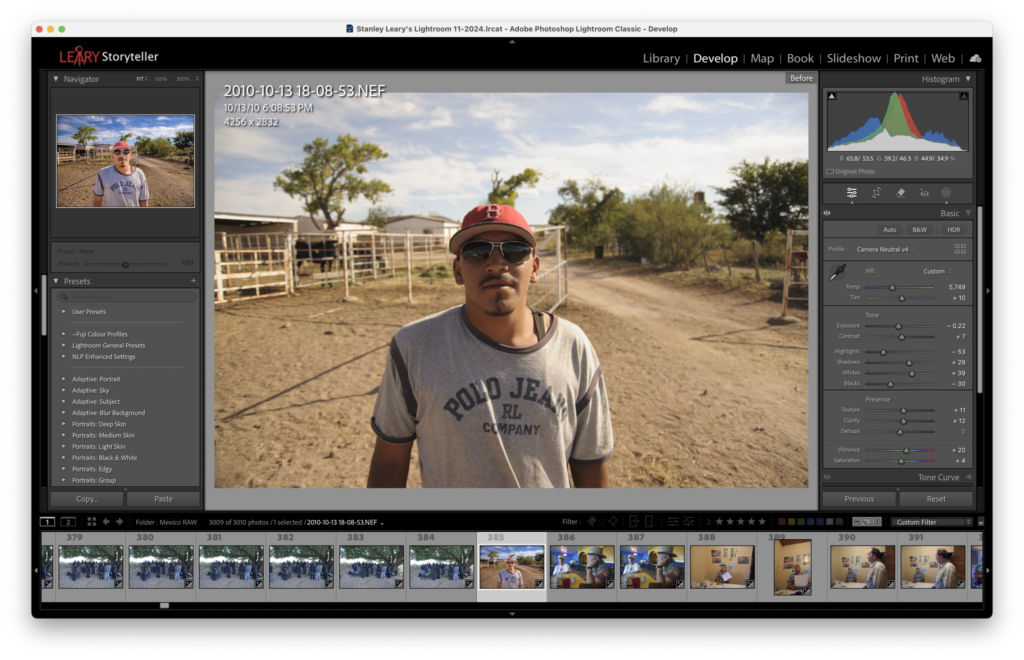Expand Adaptive: Portrait preset group
This screenshot has width=1024, height=660.
pos(63,379)
